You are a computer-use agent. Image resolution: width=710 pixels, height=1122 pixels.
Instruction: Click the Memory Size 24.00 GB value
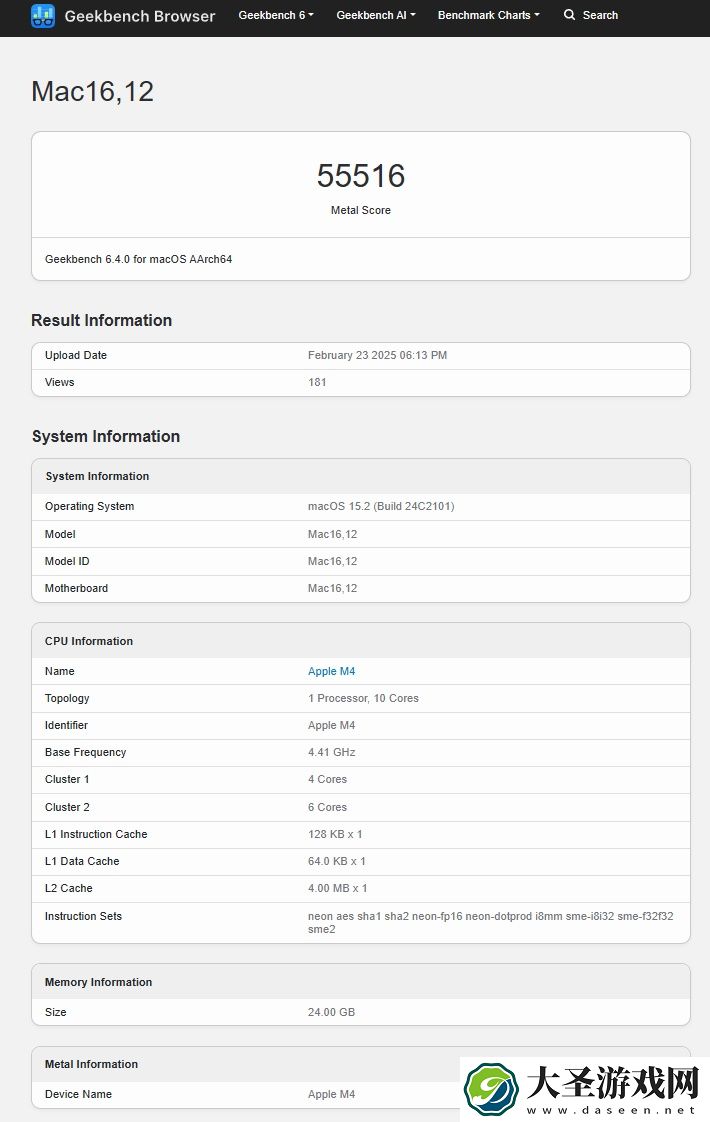click(x=331, y=1012)
